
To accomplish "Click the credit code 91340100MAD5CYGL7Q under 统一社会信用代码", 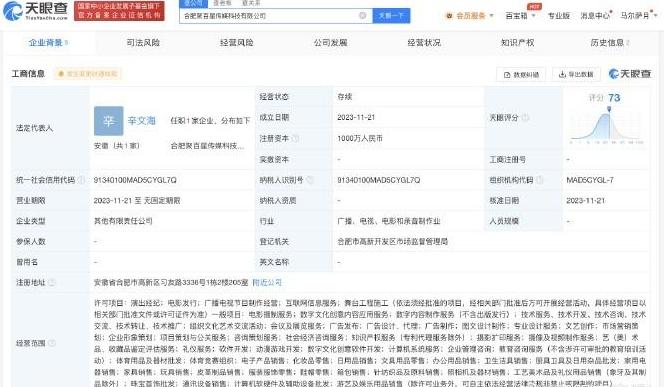I will 135,180.
